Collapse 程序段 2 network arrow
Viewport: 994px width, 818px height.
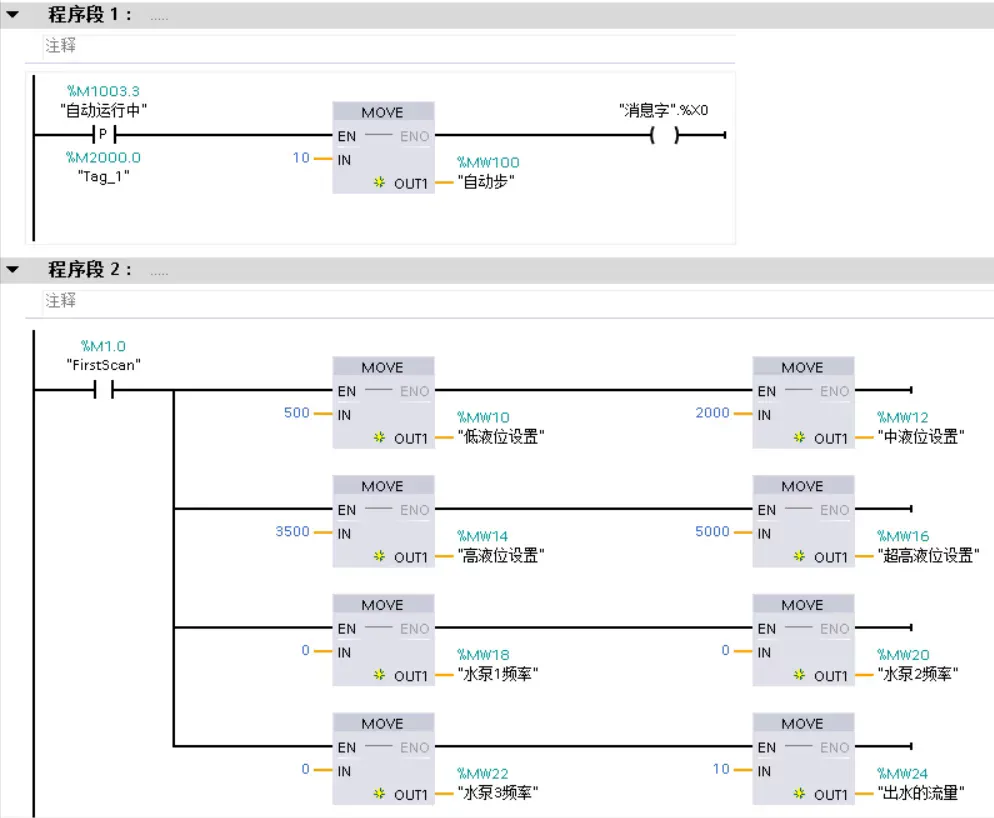click(x=13, y=270)
